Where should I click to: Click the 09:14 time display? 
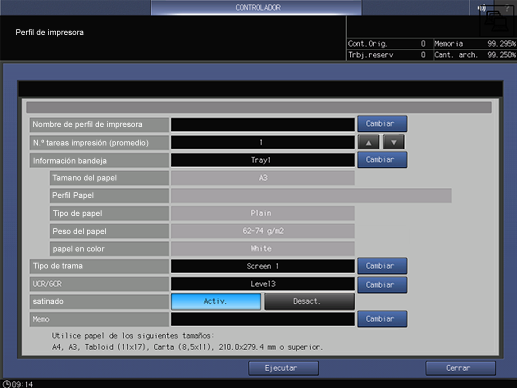22,384
